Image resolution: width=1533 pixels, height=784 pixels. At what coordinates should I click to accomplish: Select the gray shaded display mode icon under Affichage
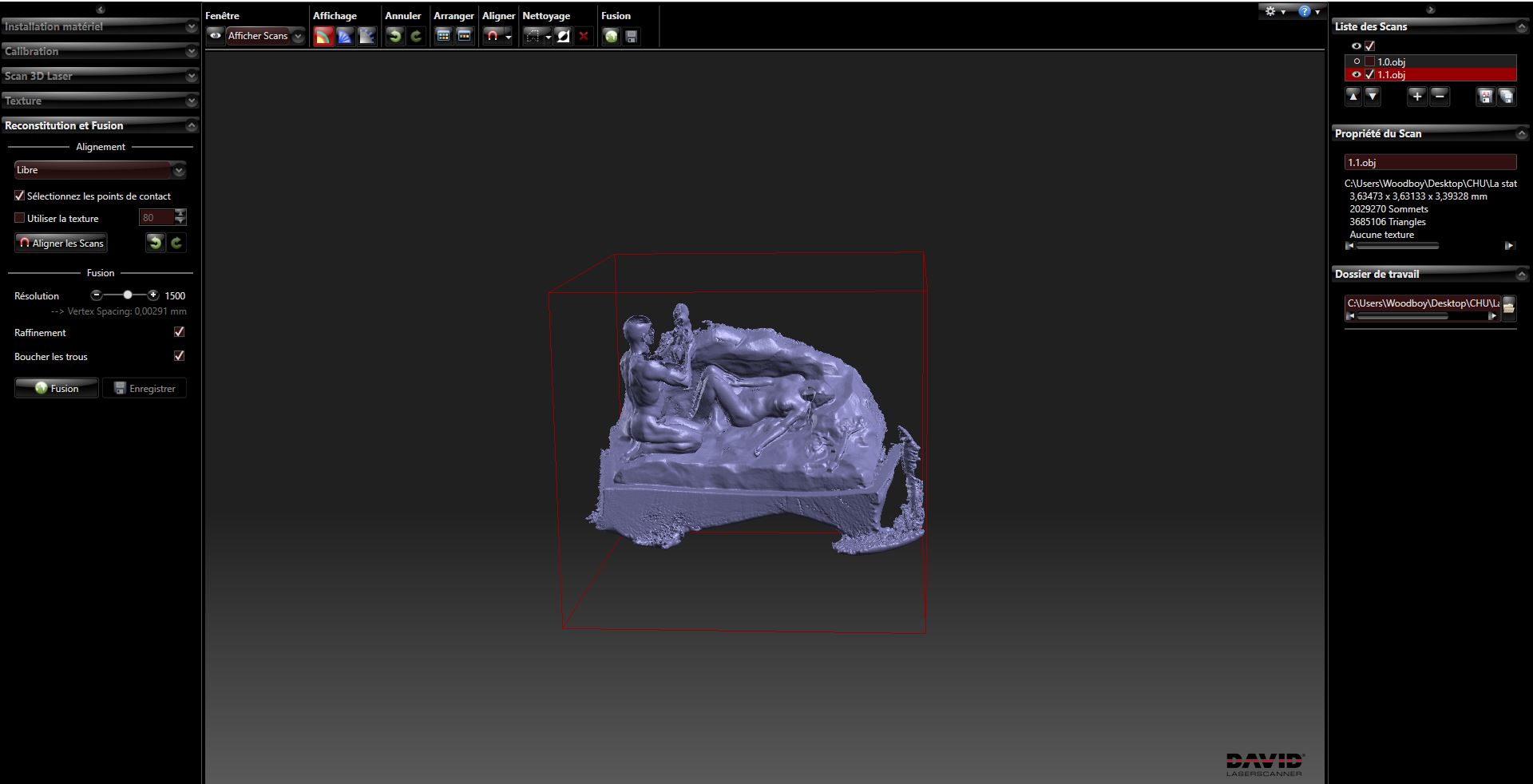coord(366,36)
